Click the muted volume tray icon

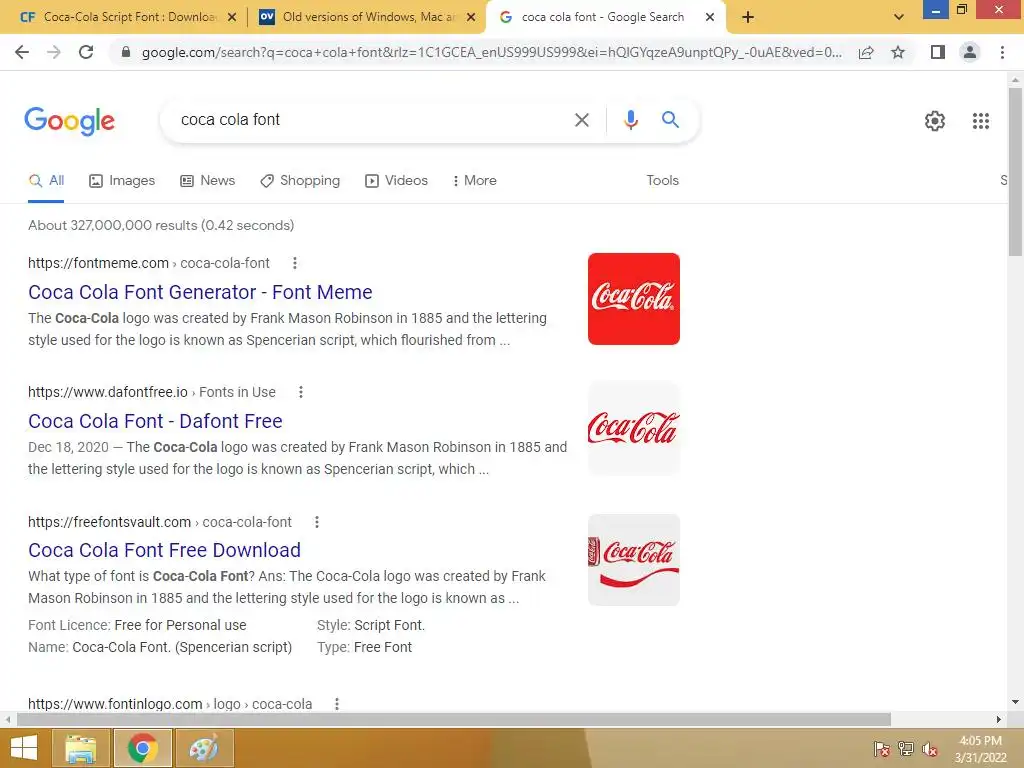click(x=930, y=749)
